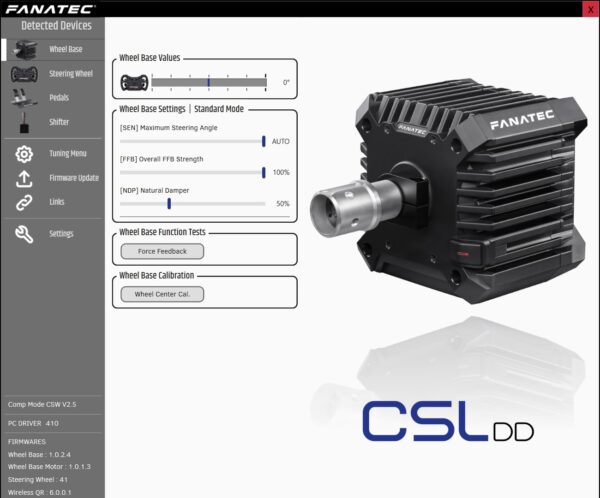Viewport: 600px width, 498px height.
Task: Open the Steering Wheel device icon
Action: click(x=24, y=74)
